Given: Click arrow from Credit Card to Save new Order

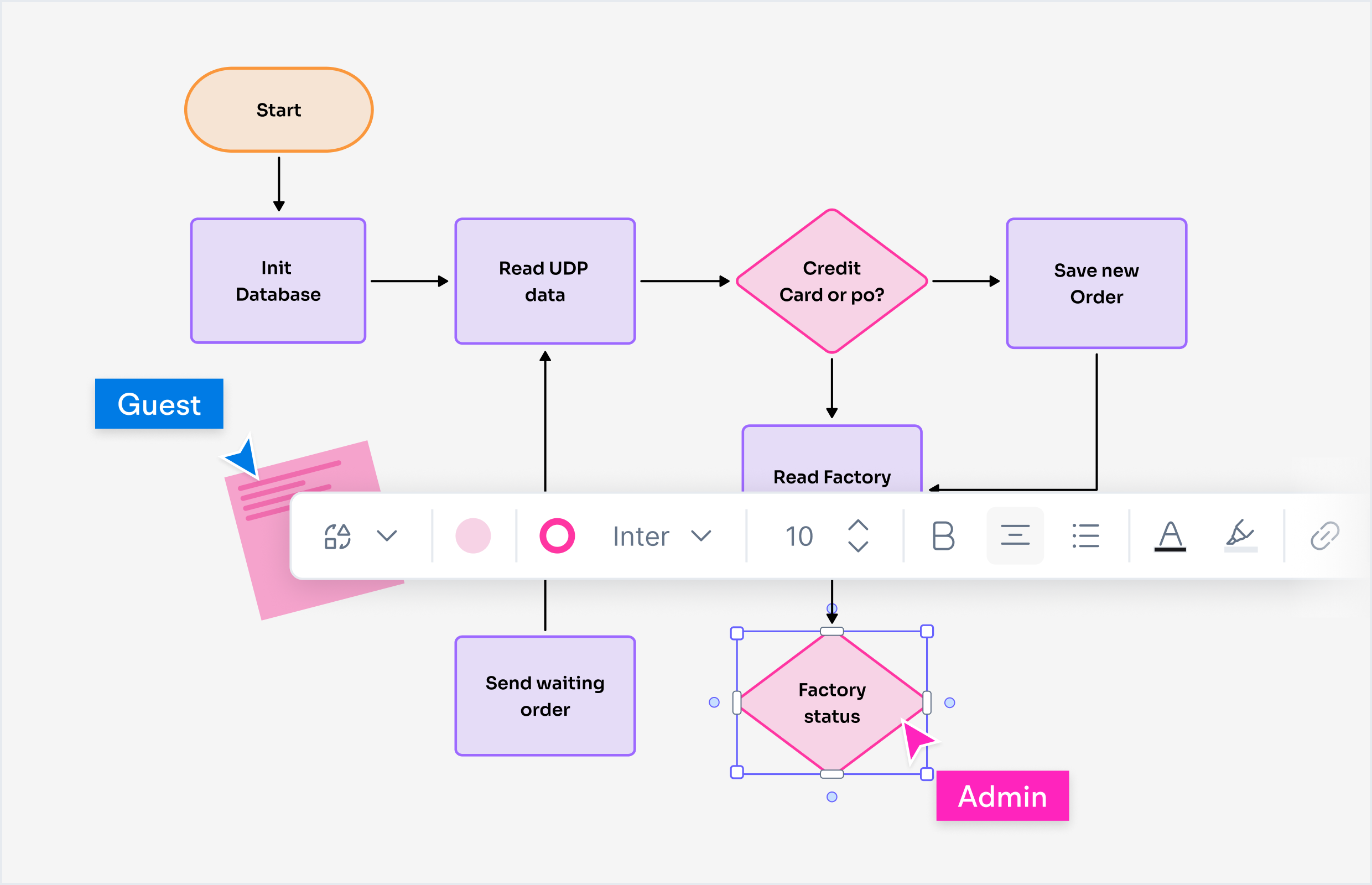Looking at the screenshot, I should (966, 281).
